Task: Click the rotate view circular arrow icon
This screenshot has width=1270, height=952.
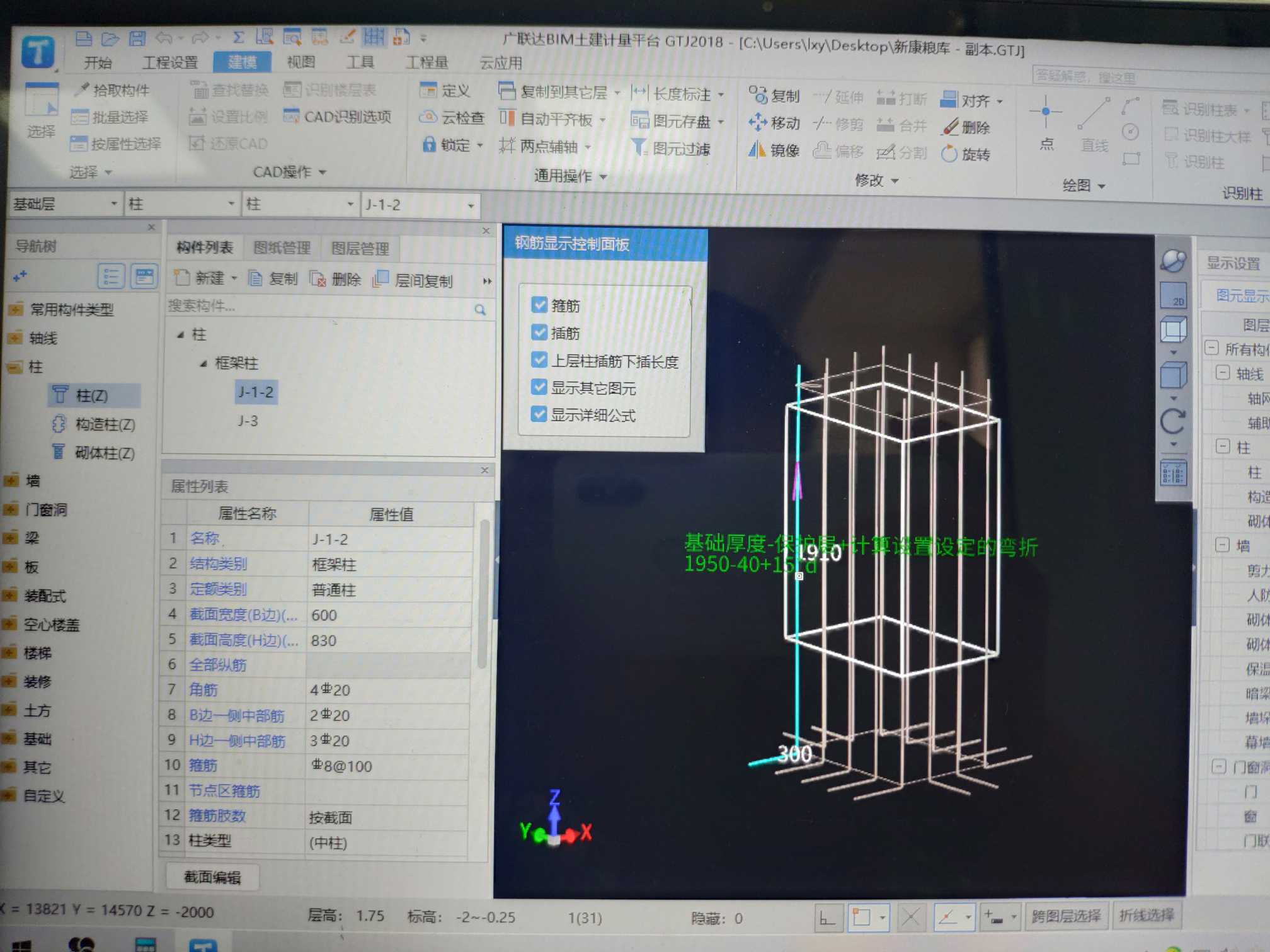Action: tap(1173, 421)
